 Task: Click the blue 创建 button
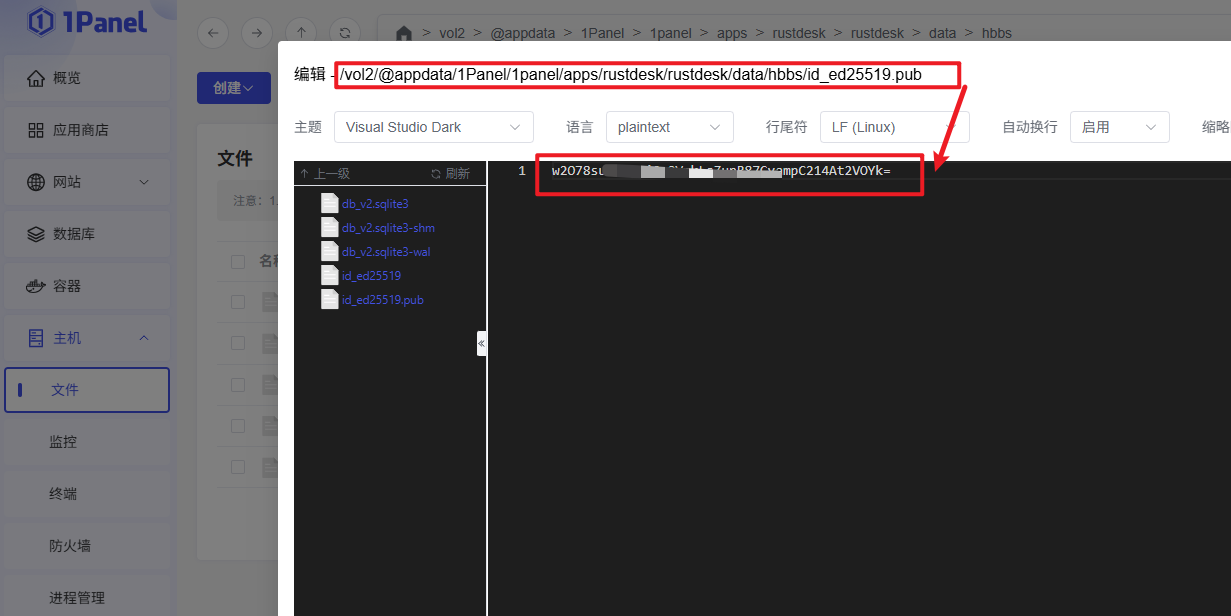tap(233, 87)
